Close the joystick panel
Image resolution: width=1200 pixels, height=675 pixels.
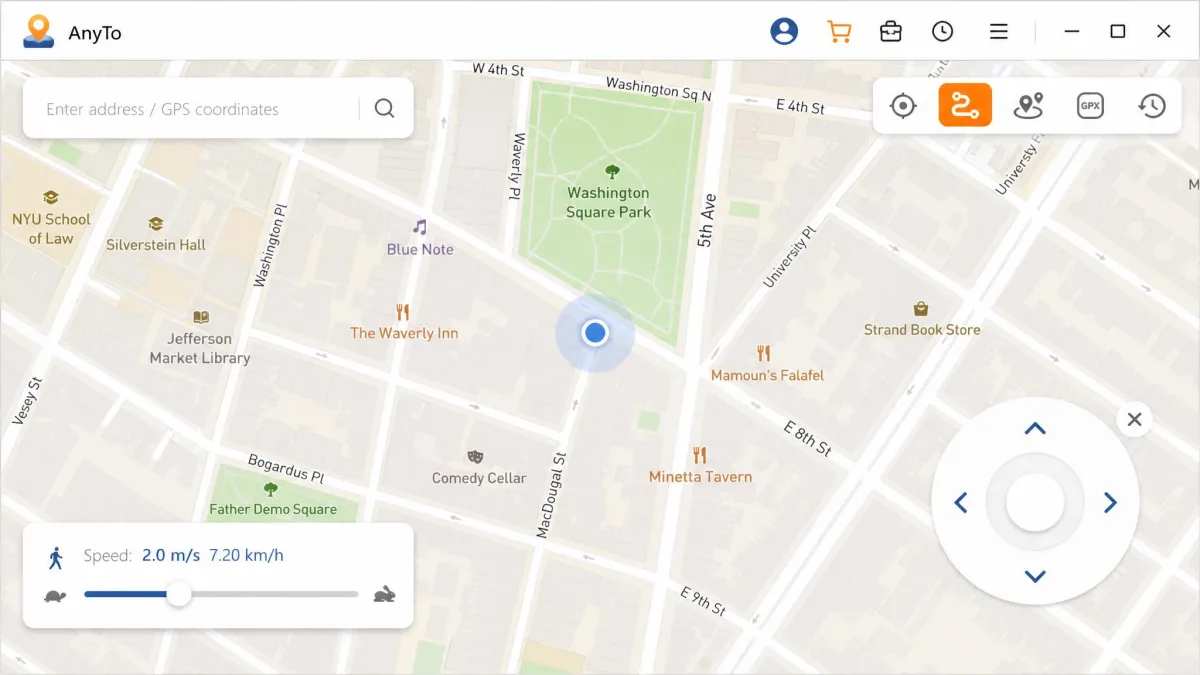1134,420
